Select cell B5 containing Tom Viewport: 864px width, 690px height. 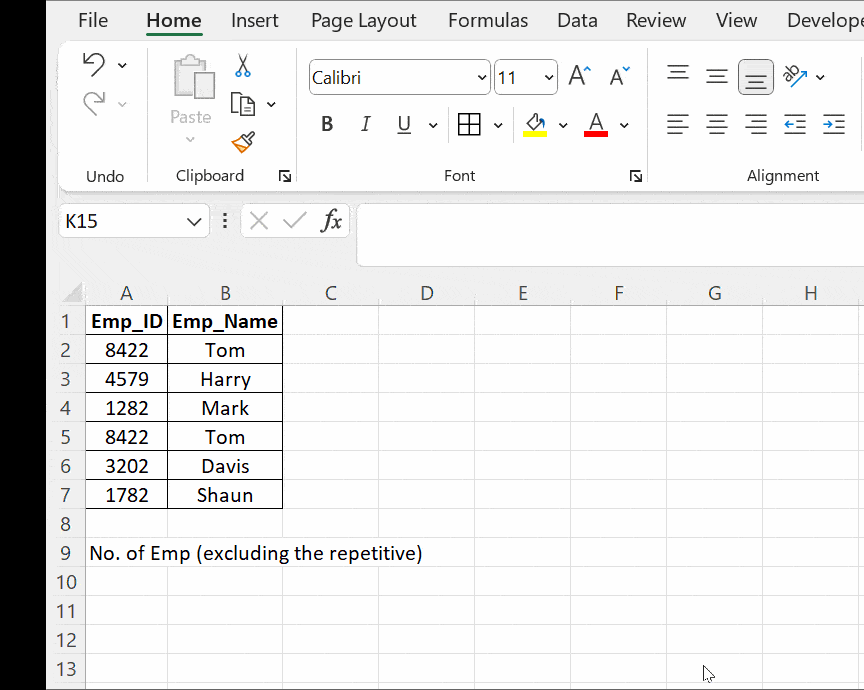[225, 436]
